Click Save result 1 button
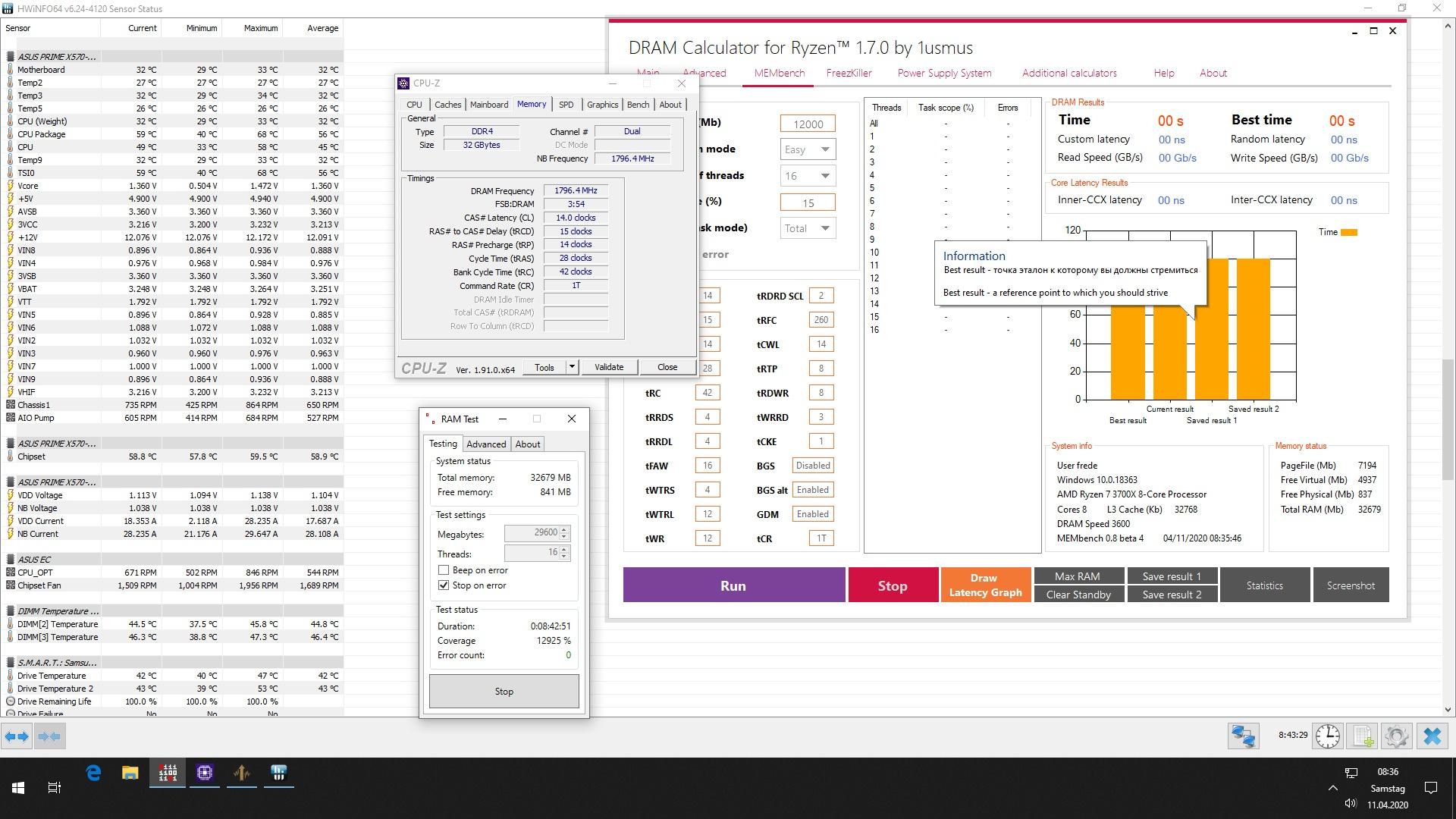This screenshot has width=1456, height=819. [x=1172, y=576]
